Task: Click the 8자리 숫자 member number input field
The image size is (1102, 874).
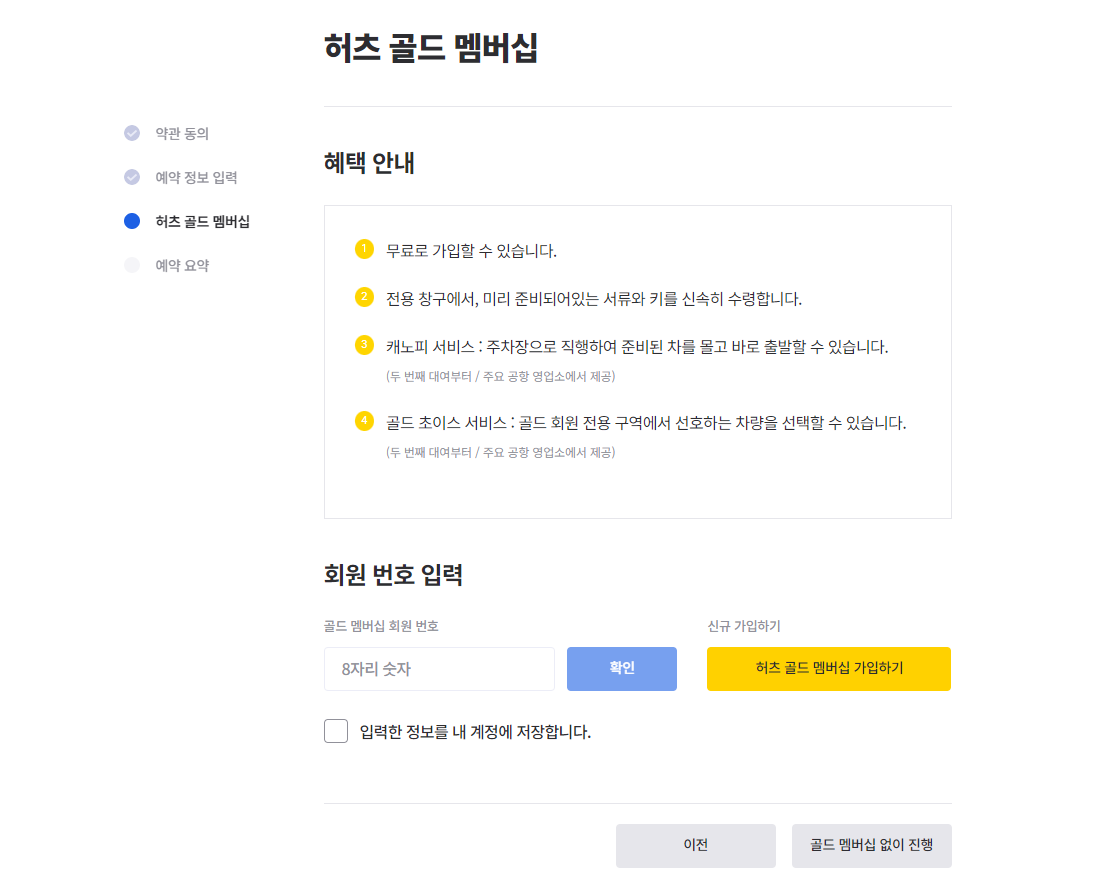Action: tap(438, 668)
